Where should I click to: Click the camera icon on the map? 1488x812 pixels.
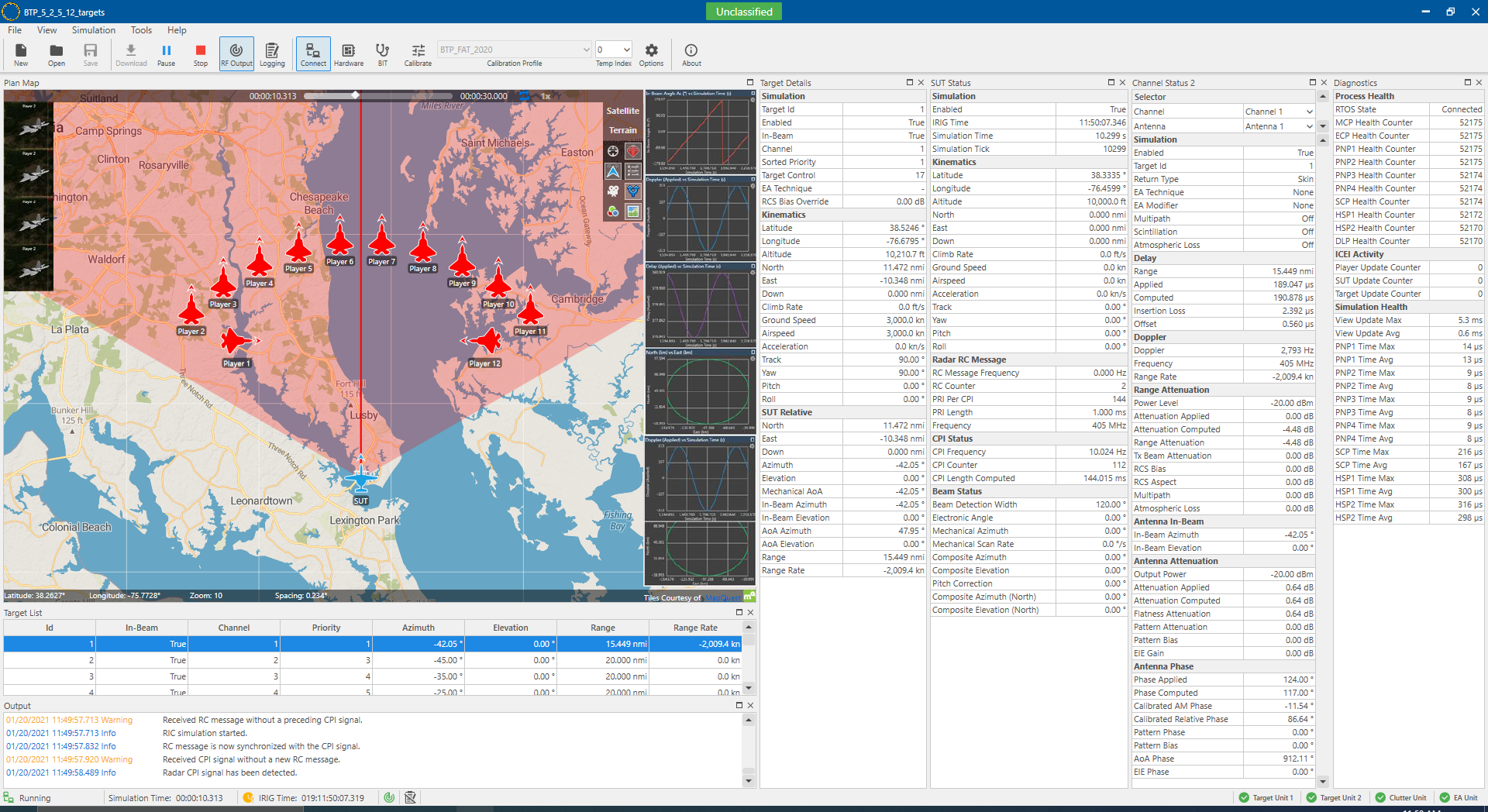614,191
